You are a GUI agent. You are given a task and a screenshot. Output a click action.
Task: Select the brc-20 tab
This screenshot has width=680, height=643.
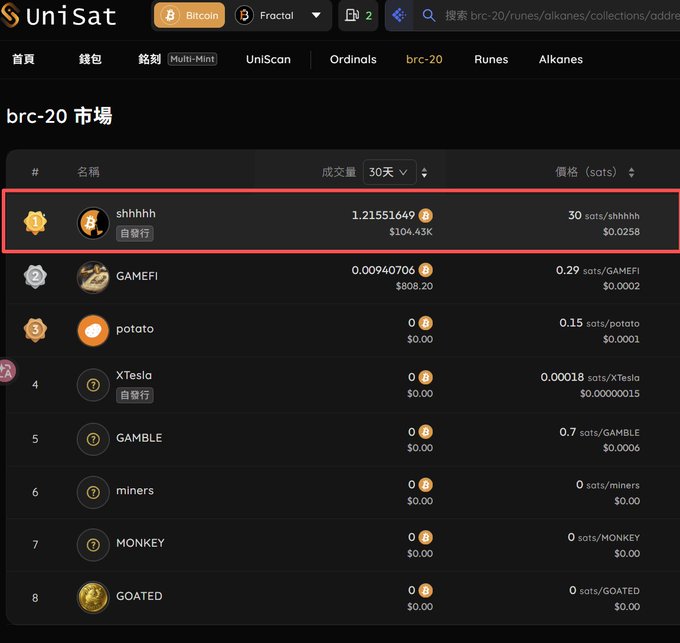coord(424,59)
